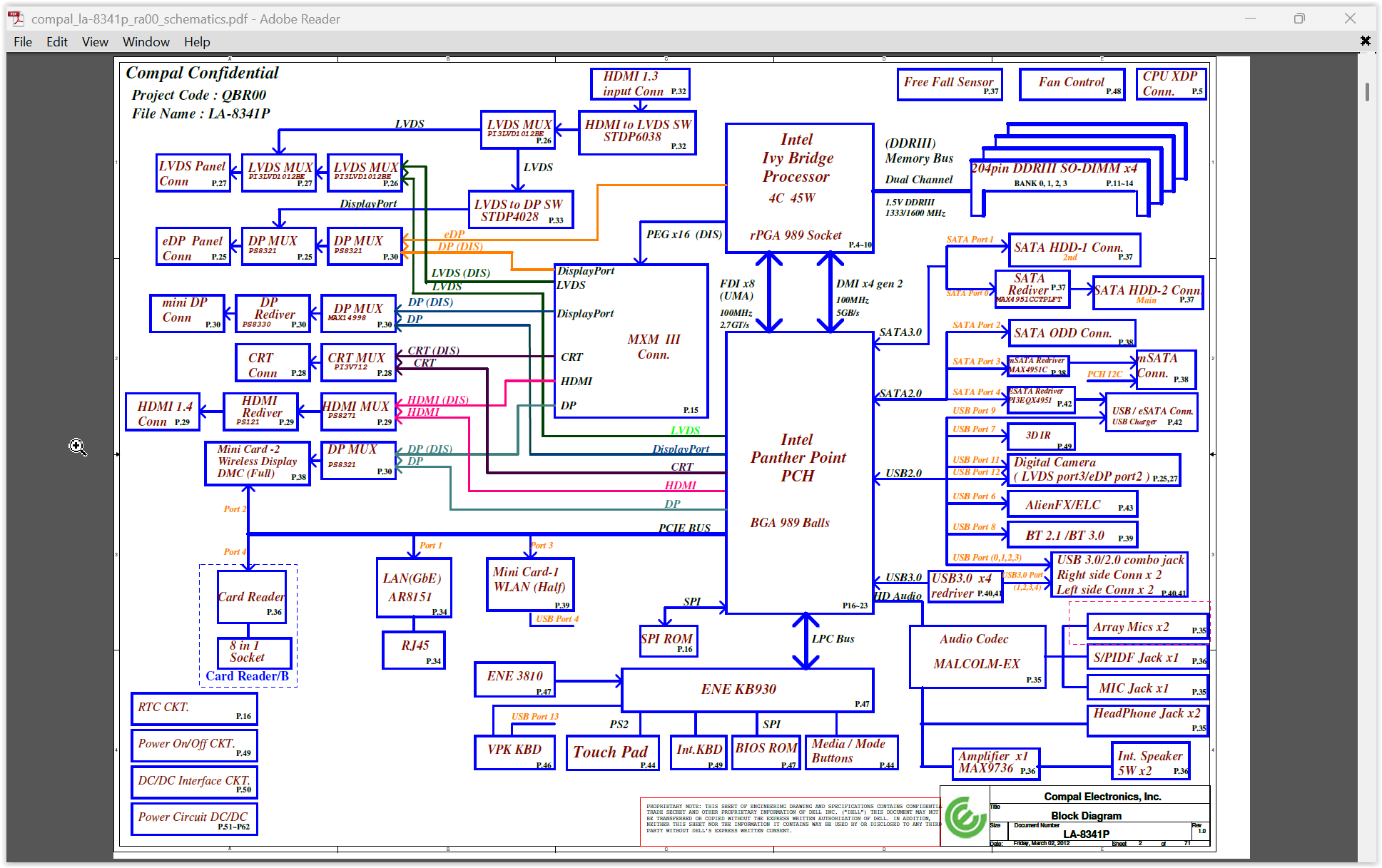Click the 'HDMI 1.4 Conn' block
Viewport: 1382px width, 868px height.
pos(163,412)
